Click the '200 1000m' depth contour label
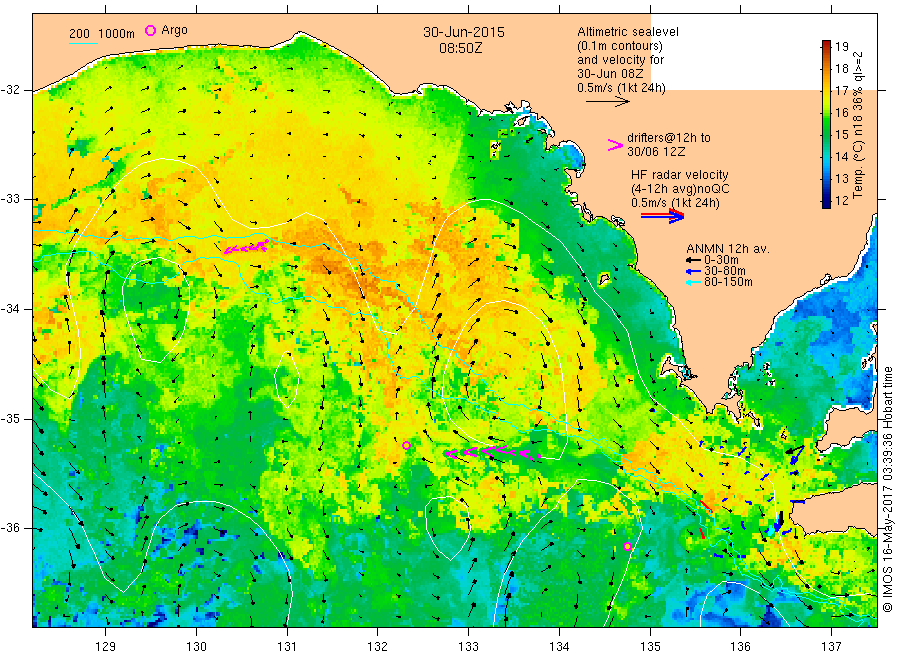900x660 pixels. point(102,34)
